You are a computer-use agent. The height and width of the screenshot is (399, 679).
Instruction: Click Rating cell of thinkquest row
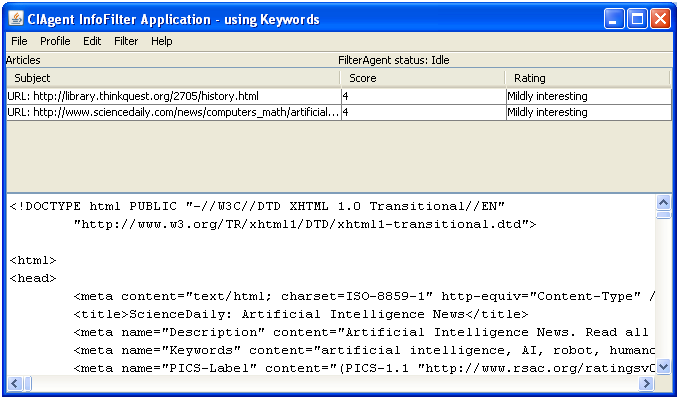pos(589,96)
